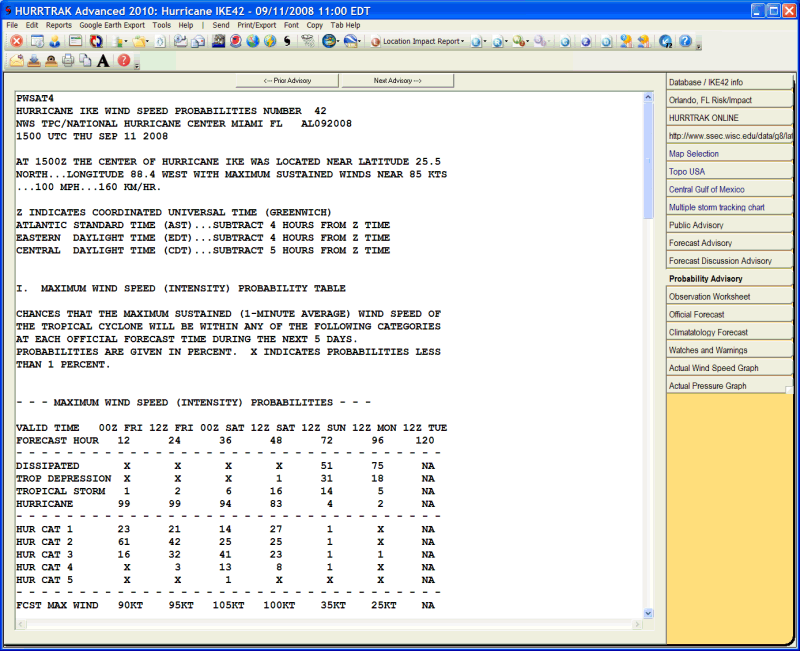Image resolution: width=800 pixels, height=651 pixels.
Task: Click the red X exit toolbar icon
Action: [x=16, y=42]
